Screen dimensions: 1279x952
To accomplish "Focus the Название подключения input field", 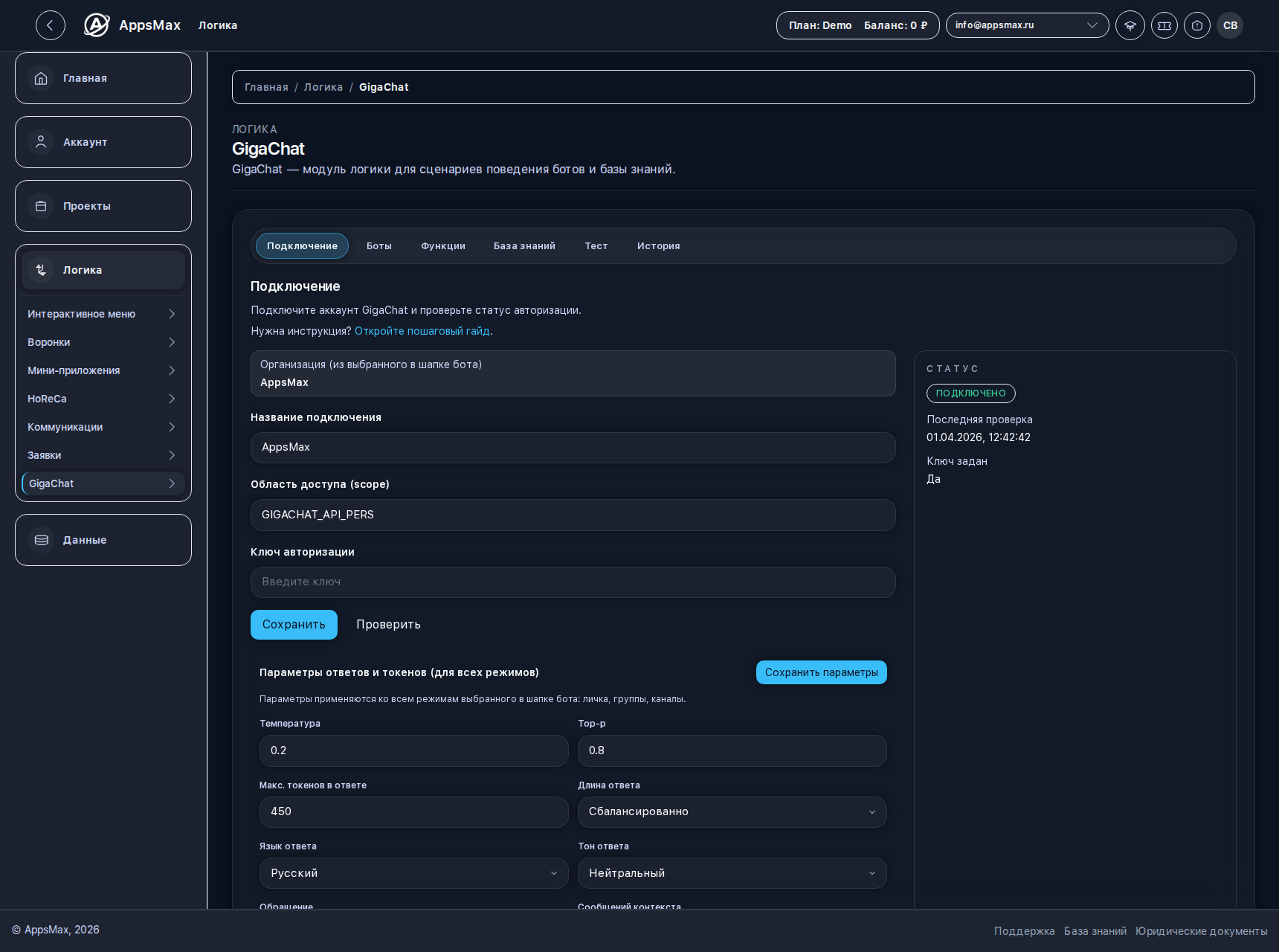I will [573, 448].
